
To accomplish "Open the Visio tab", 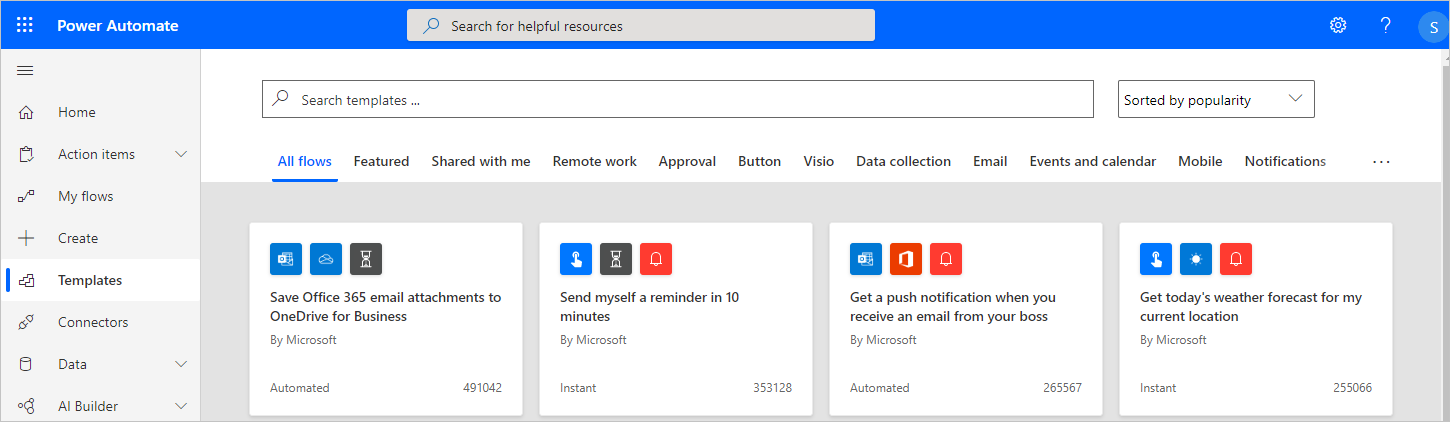I will point(818,161).
